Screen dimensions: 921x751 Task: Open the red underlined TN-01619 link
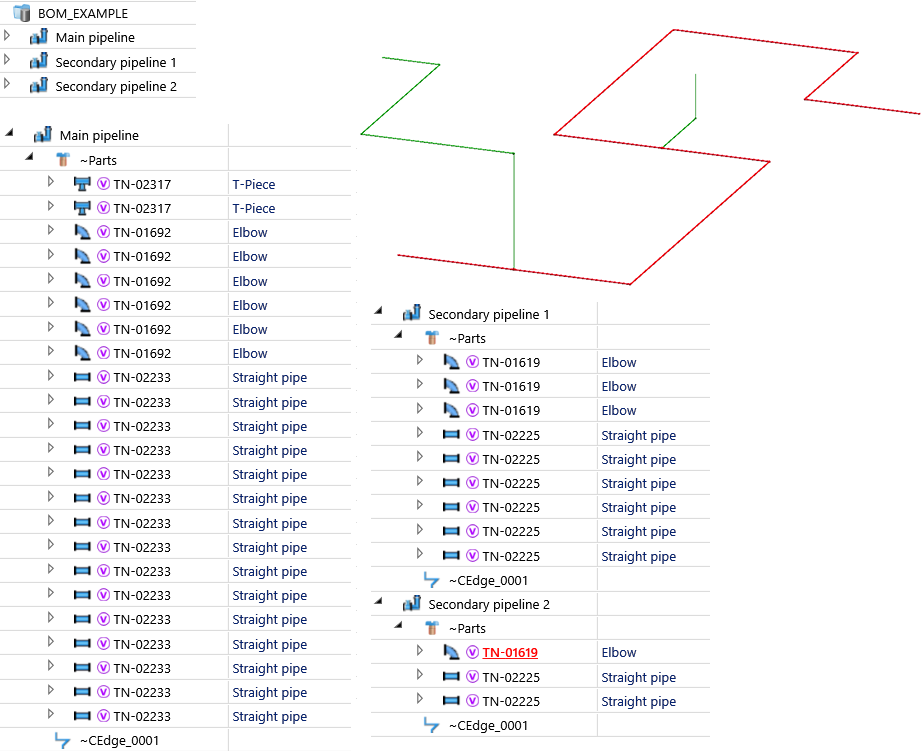pos(510,652)
